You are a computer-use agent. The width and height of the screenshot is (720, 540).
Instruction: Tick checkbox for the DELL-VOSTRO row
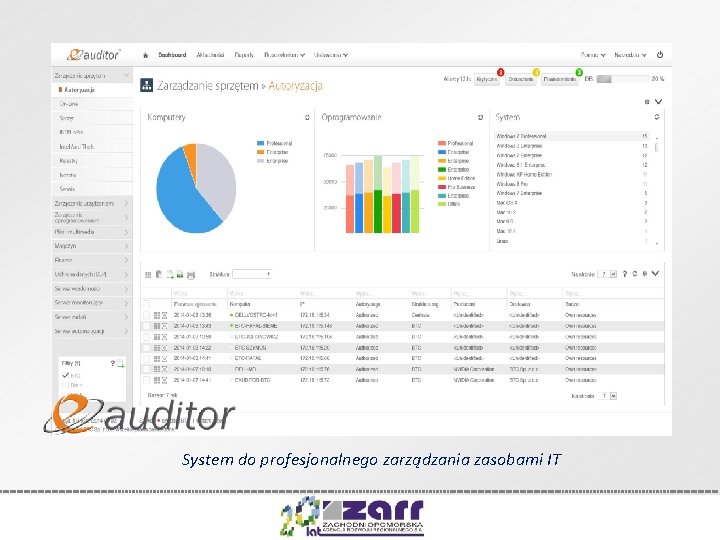click(x=146, y=315)
